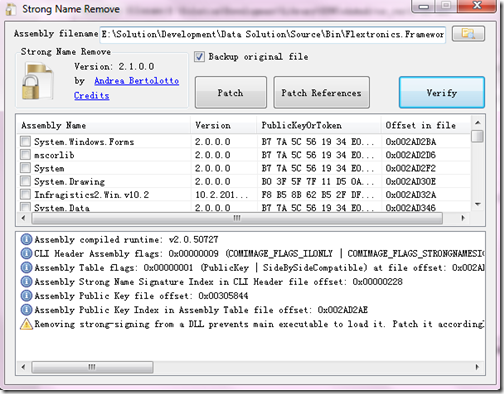
Task: Click the title bar application icon
Action: pos(11,9)
